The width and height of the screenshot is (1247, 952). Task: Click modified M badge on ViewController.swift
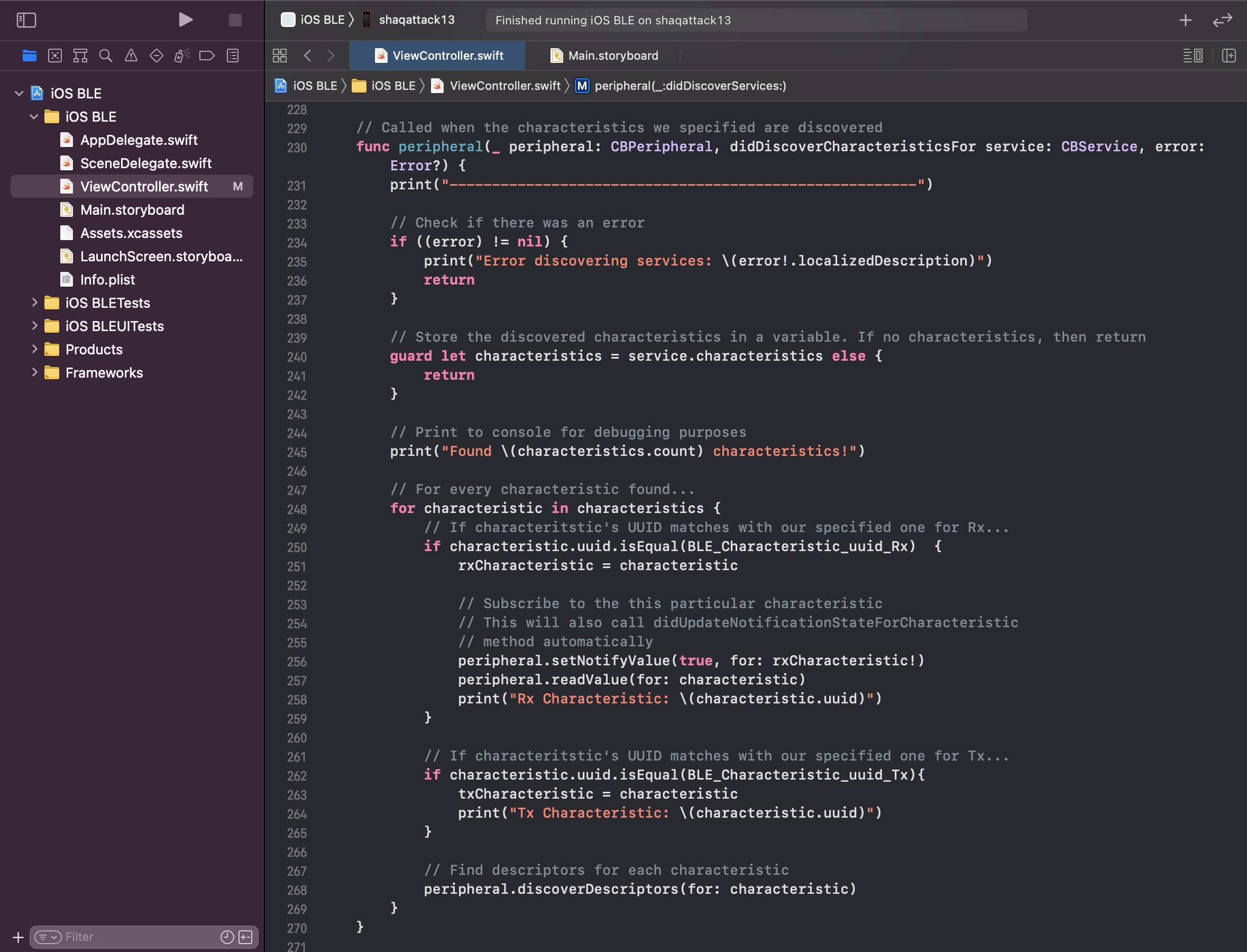tap(238, 186)
